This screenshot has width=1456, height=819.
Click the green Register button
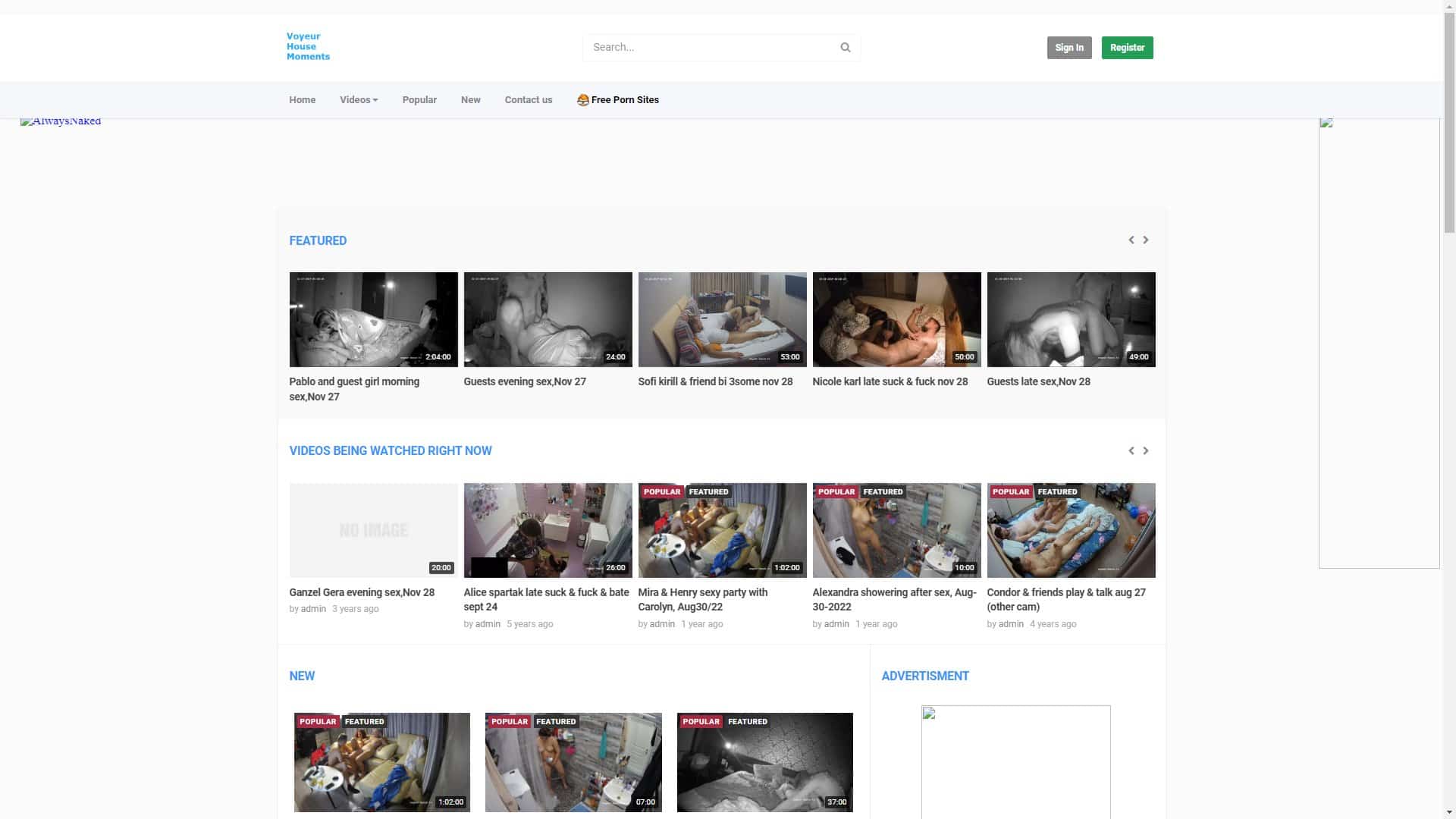[1127, 47]
